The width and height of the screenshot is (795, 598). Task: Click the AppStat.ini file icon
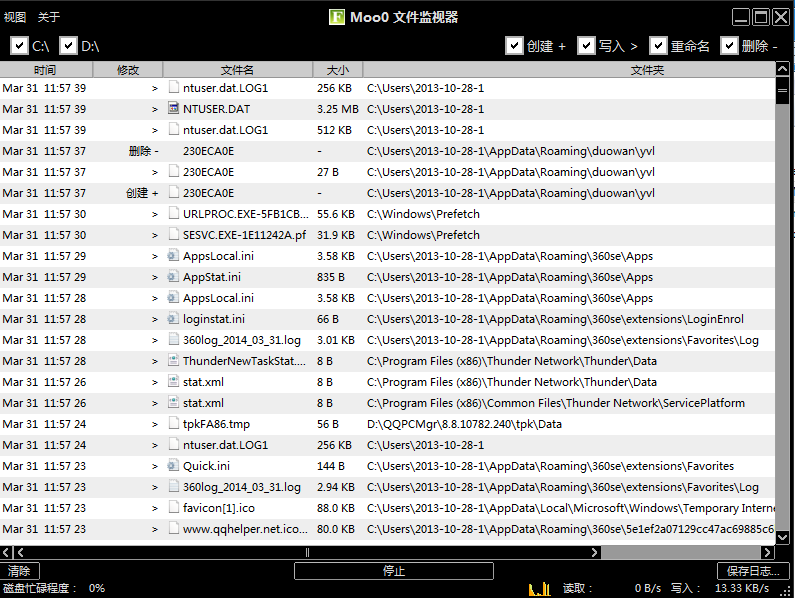pos(173,276)
